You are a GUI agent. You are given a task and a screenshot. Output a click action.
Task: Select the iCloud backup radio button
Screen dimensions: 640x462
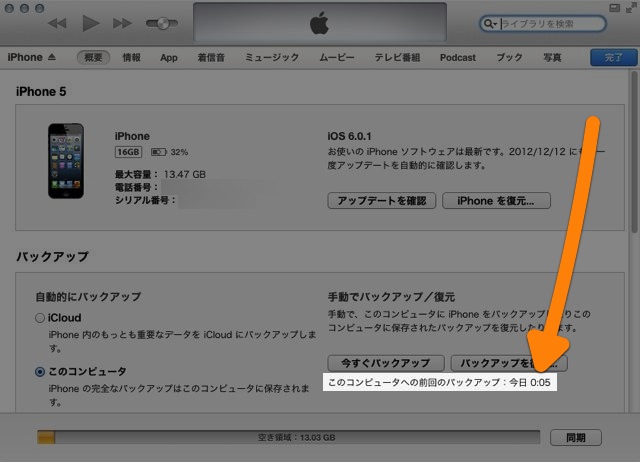pyautogui.click(x=40, y=318)
